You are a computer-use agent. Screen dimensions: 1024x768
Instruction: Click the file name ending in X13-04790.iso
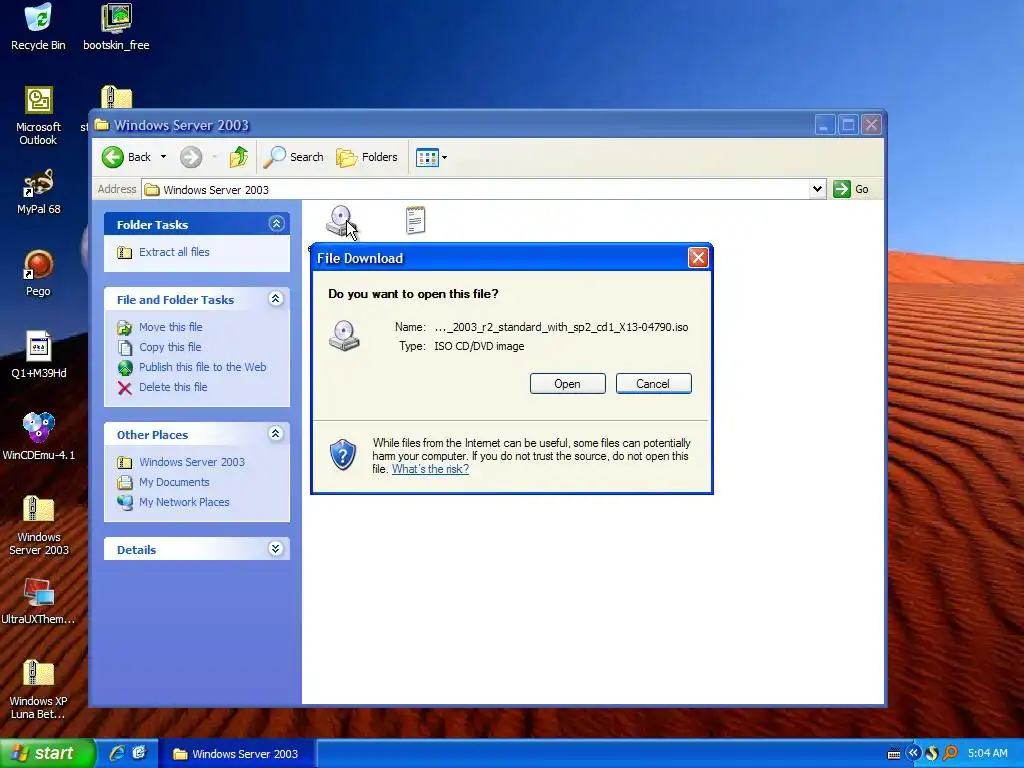pyautogui.click(x=561, y=327)
